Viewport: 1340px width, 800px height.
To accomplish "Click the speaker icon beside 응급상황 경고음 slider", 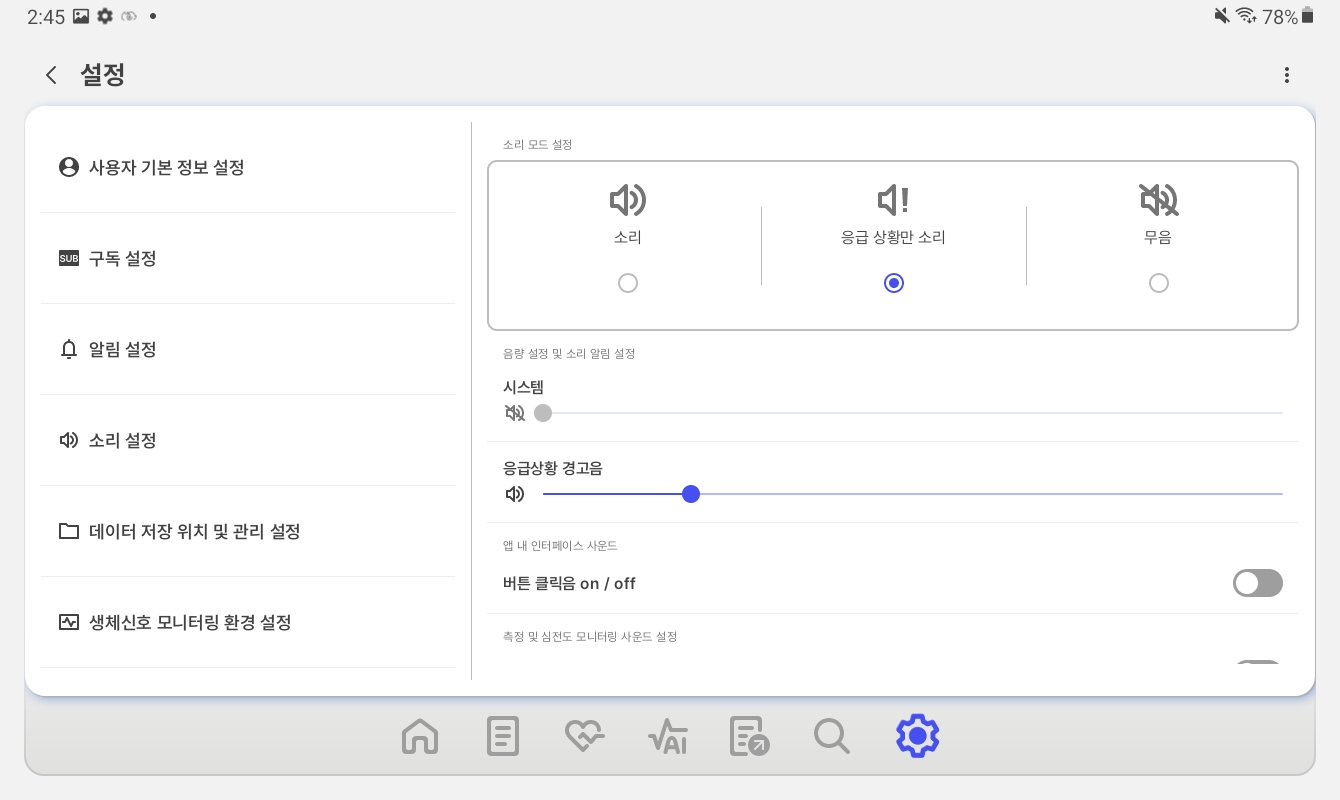I will [x=515, y=494].
